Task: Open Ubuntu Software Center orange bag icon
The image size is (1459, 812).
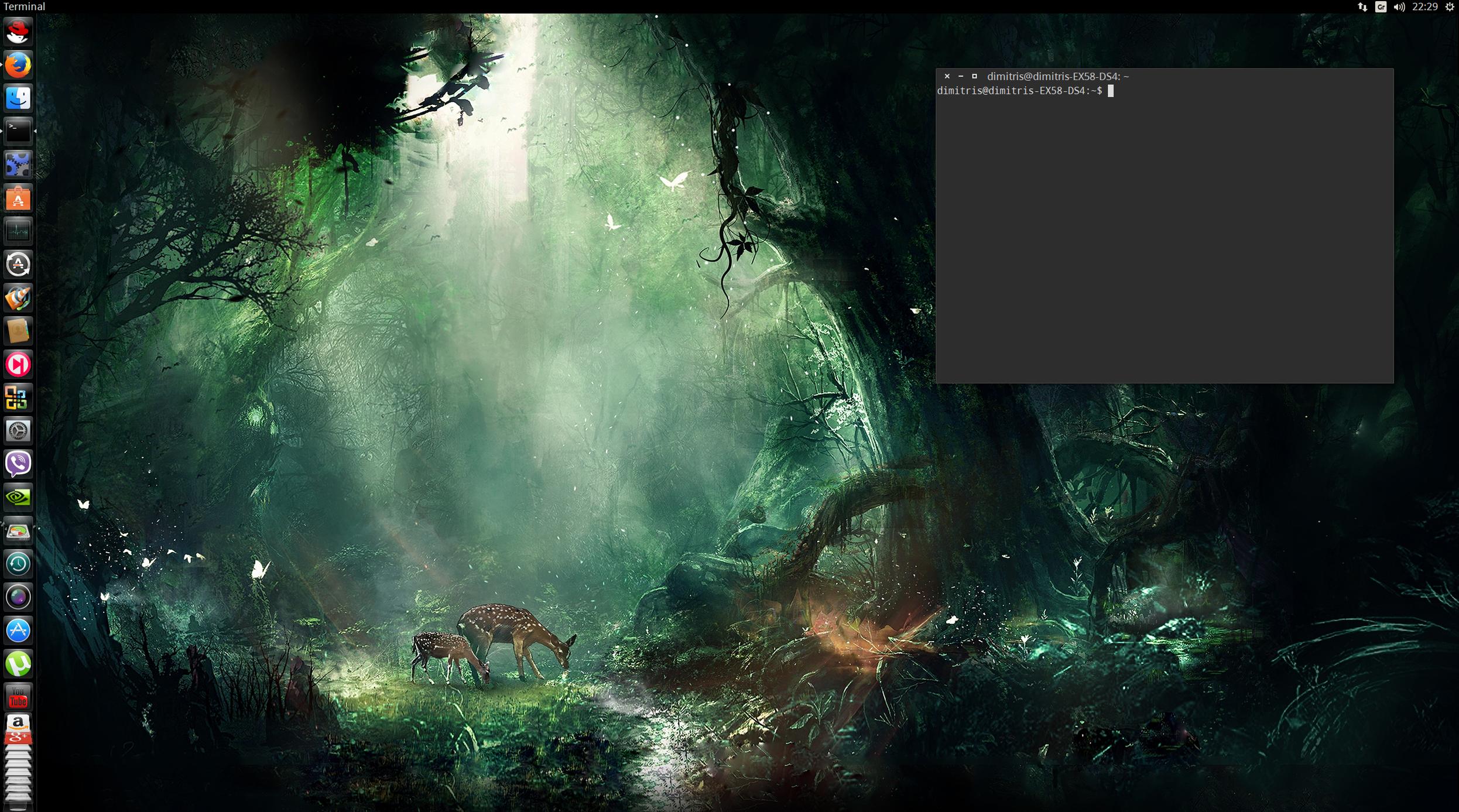Action: [x=18, y=198]
